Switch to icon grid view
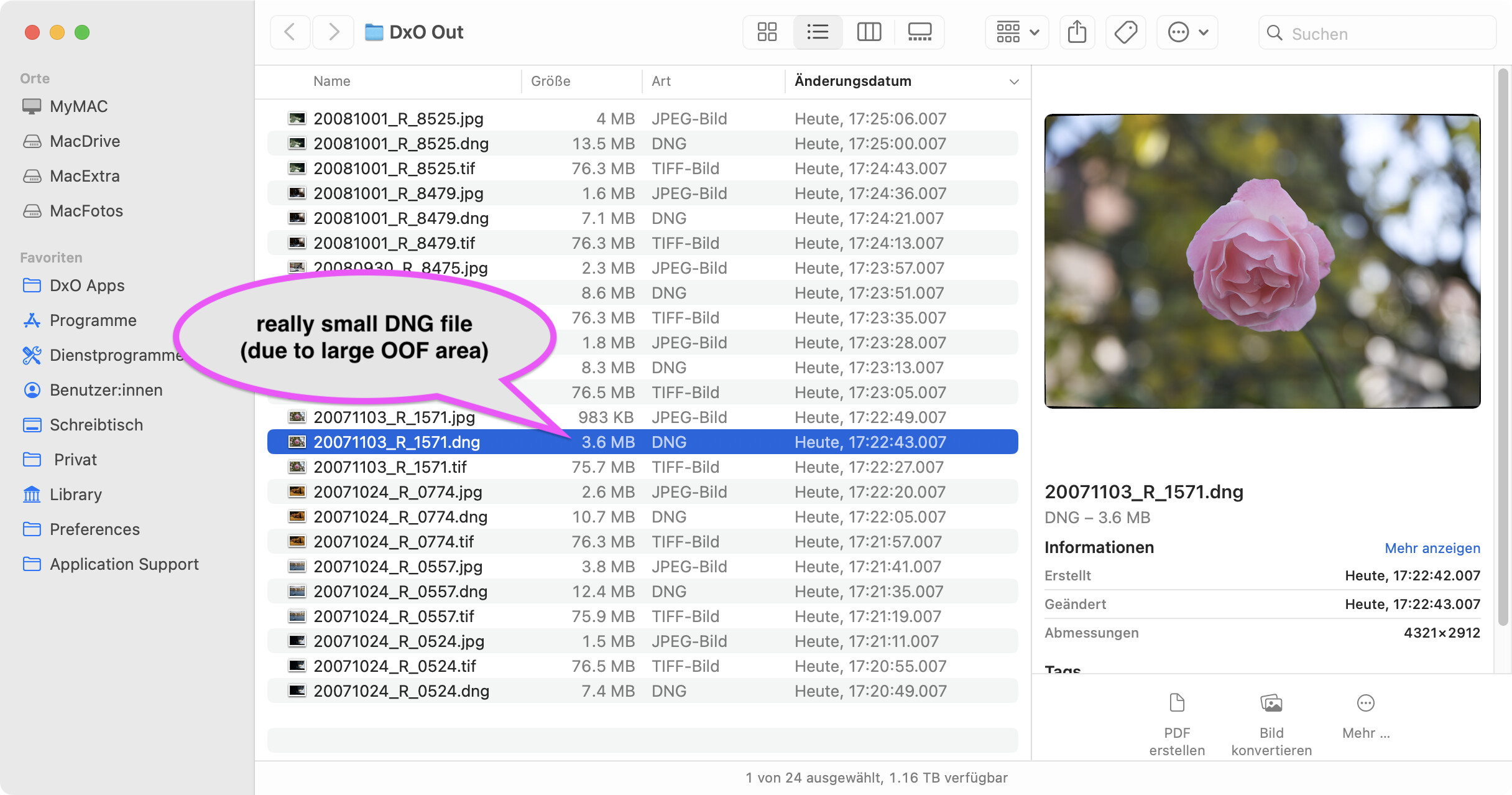The width and height of the screenshot is (1512, 795). 767,32
